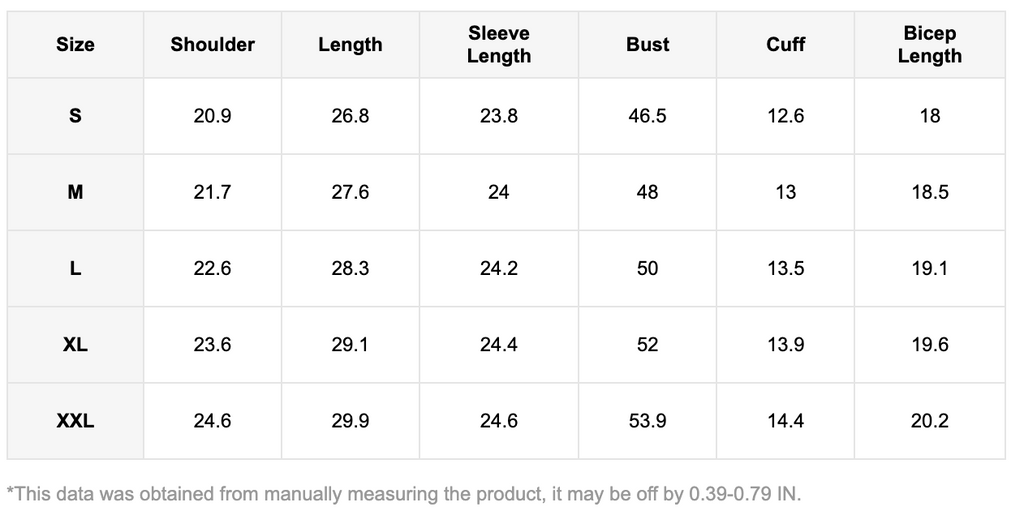1024x511 pixels.
Task: Click the Bicep Length header
Action: point(929,45)
